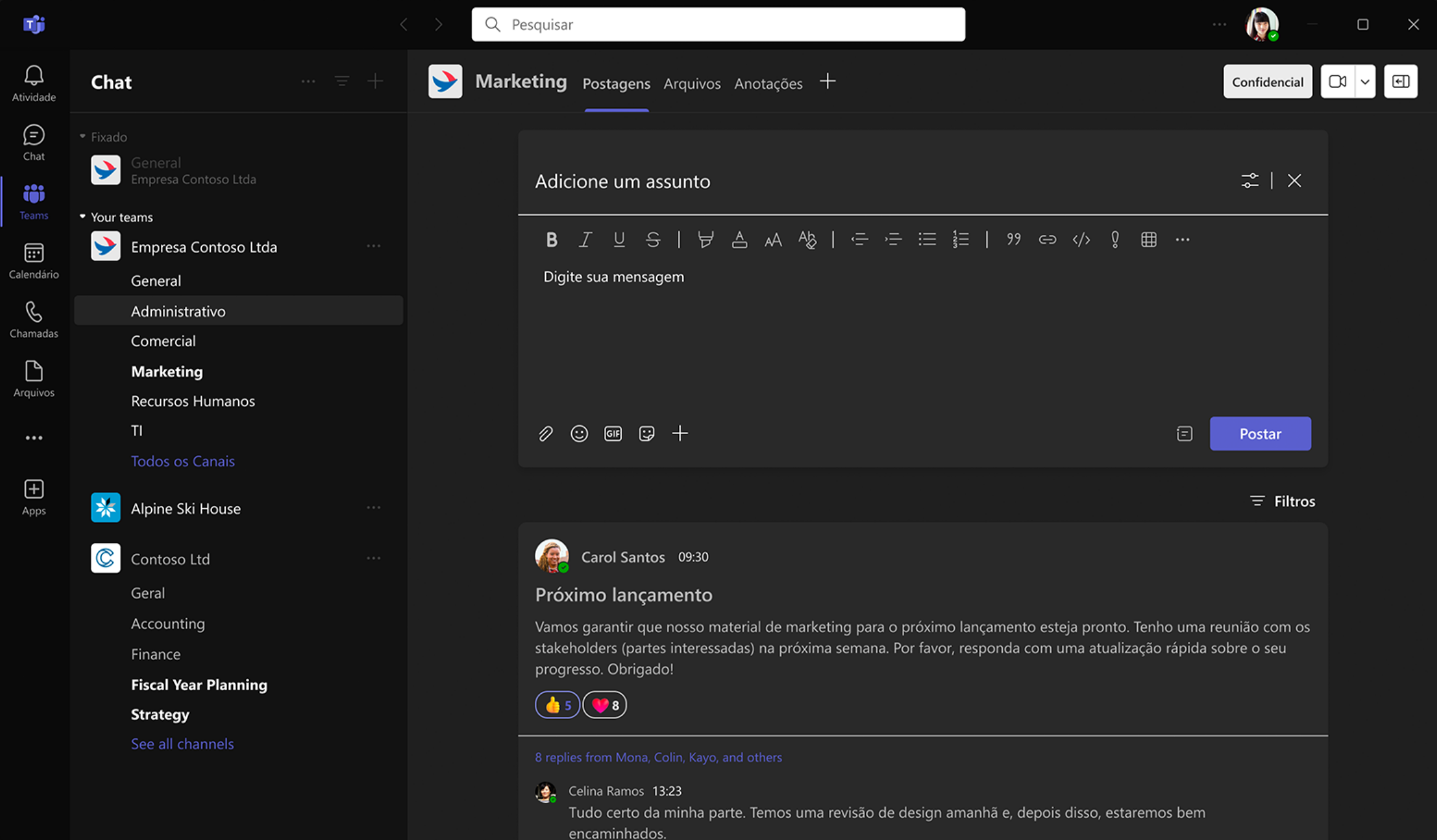
Task: Open the Recursos Humanos channel
Action: pos(193,401)
